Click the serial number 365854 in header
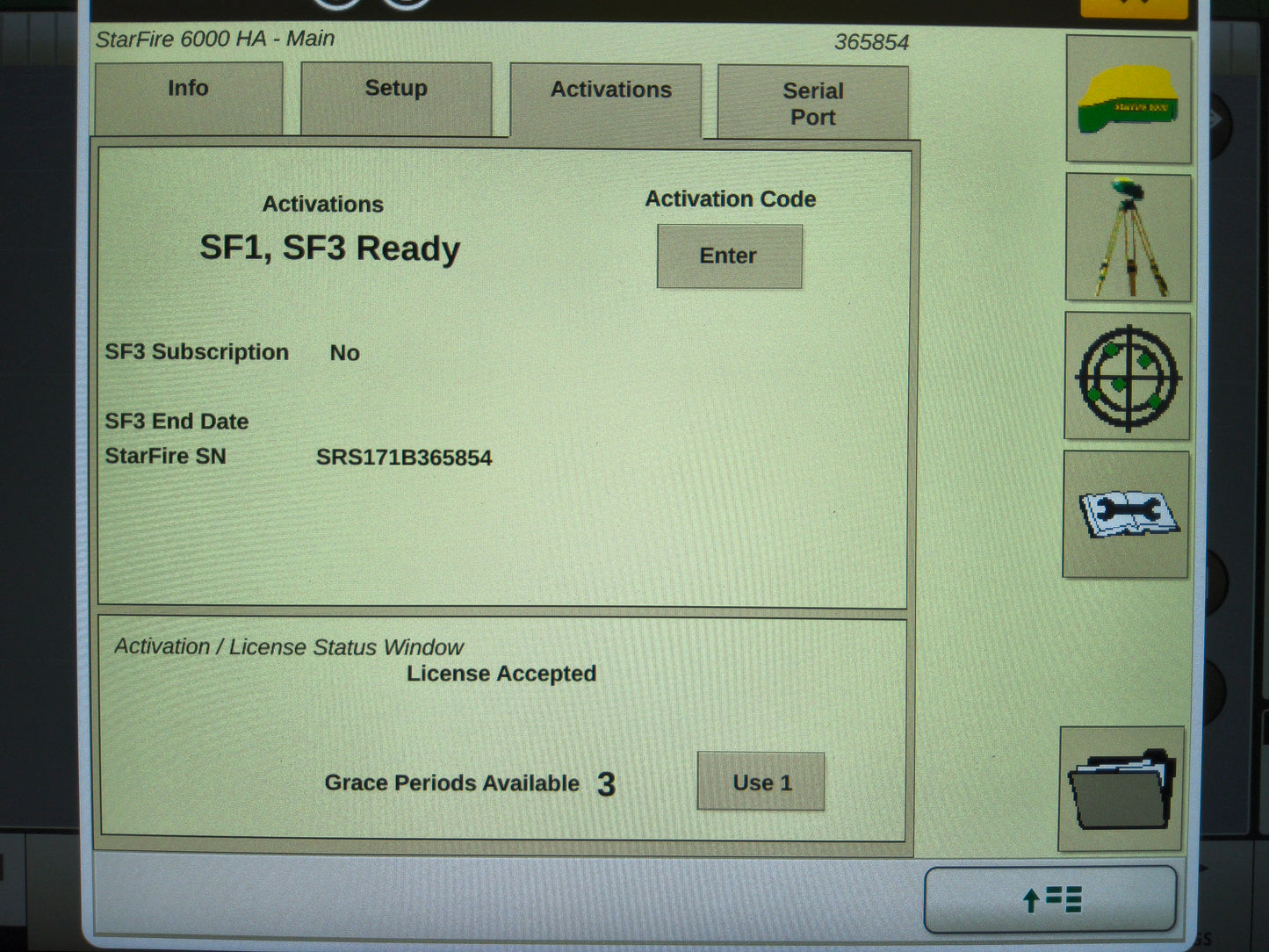This screenshot has height=952, width=1269. (871, 42)
